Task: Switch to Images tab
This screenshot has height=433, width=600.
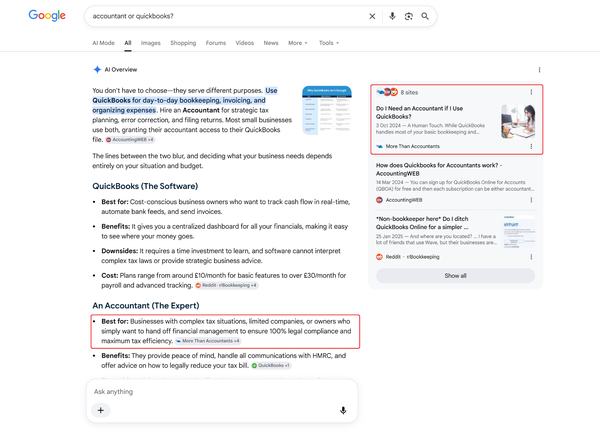Action: 151,43
